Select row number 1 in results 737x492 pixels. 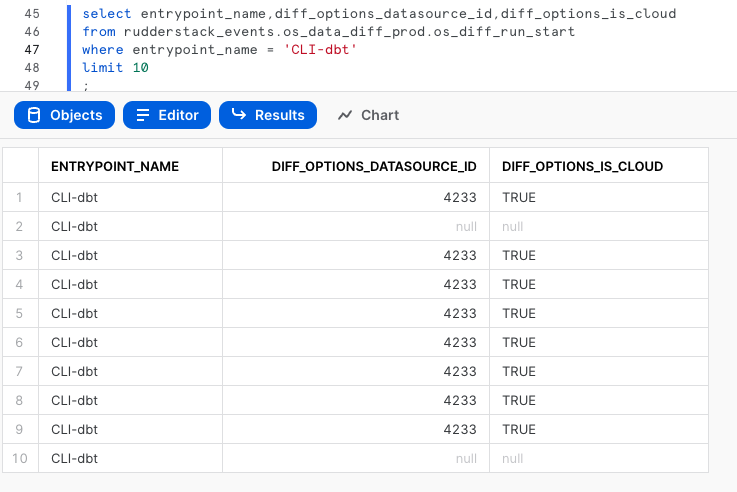tap(19, 197)
